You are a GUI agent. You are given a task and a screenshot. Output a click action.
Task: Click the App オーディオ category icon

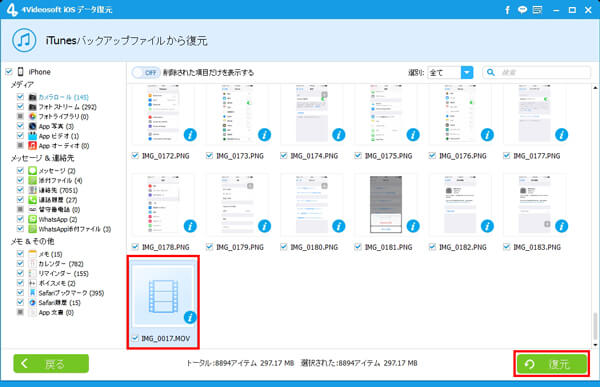tap(33, 145)
